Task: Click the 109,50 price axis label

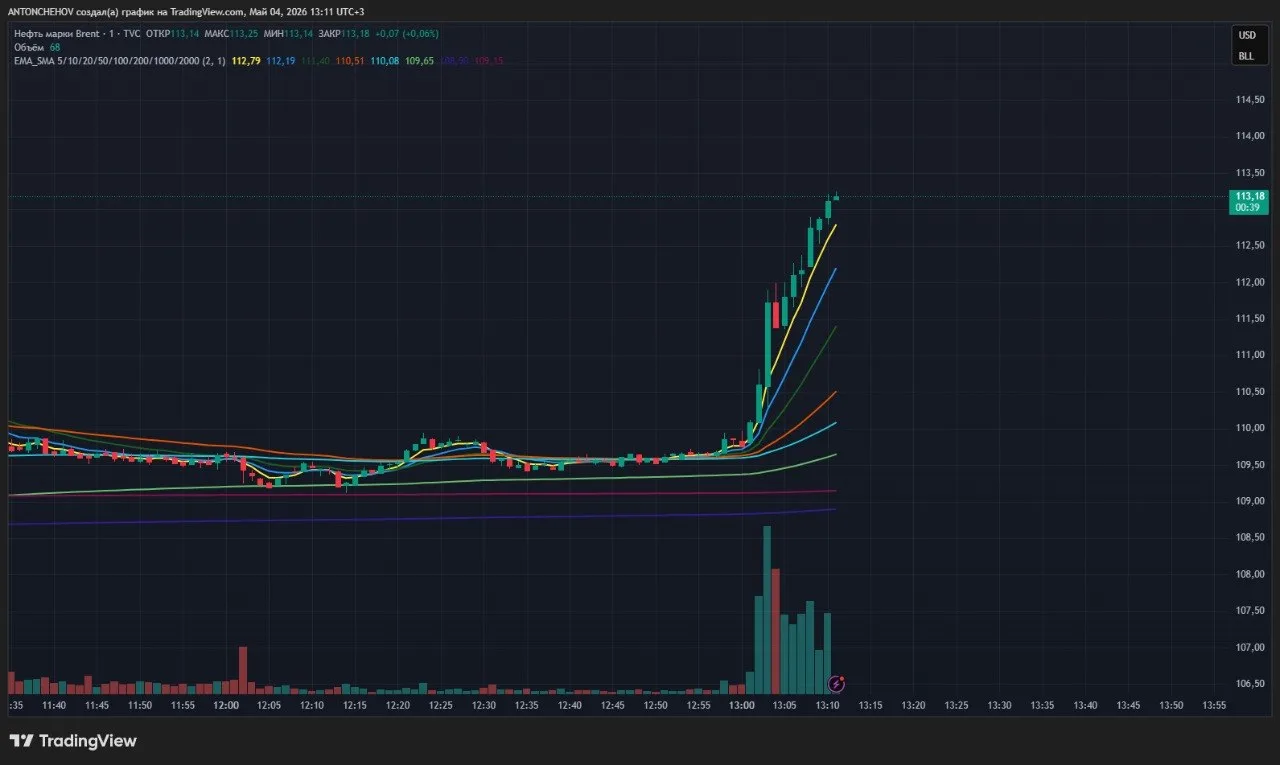Action: coord(1251,465)
